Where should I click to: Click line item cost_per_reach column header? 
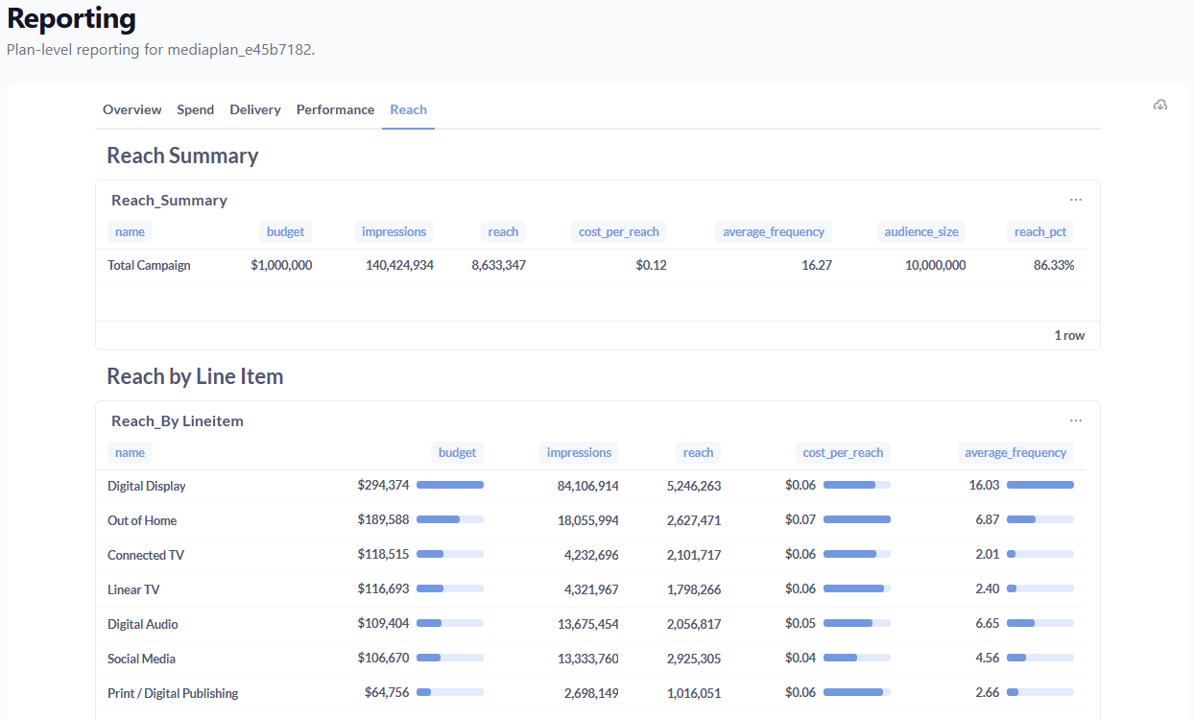coord(842,452)
